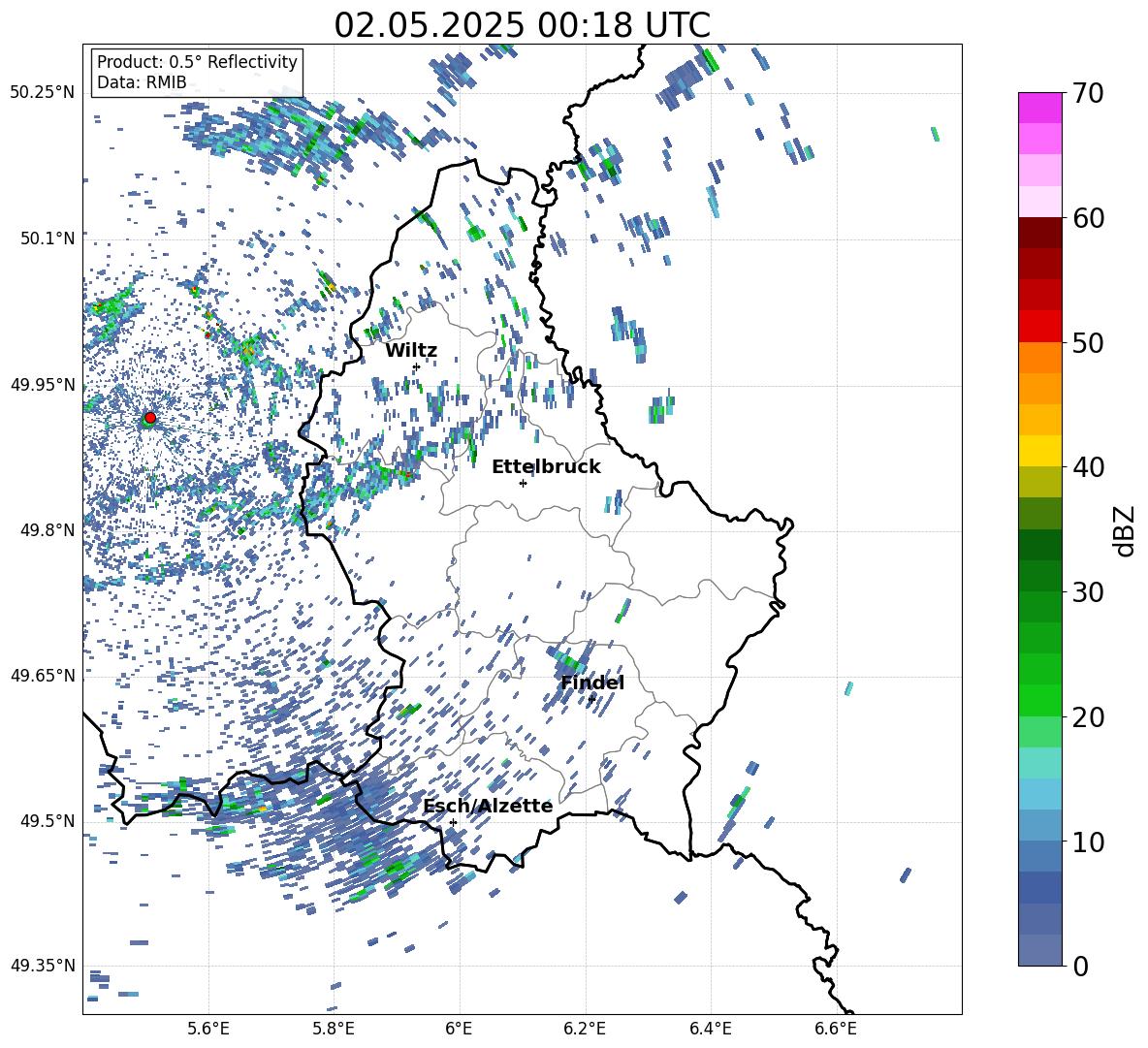Click the 60 colorbar tick label
This screenshot has height=1048, width=1148.
[1088, 218]
